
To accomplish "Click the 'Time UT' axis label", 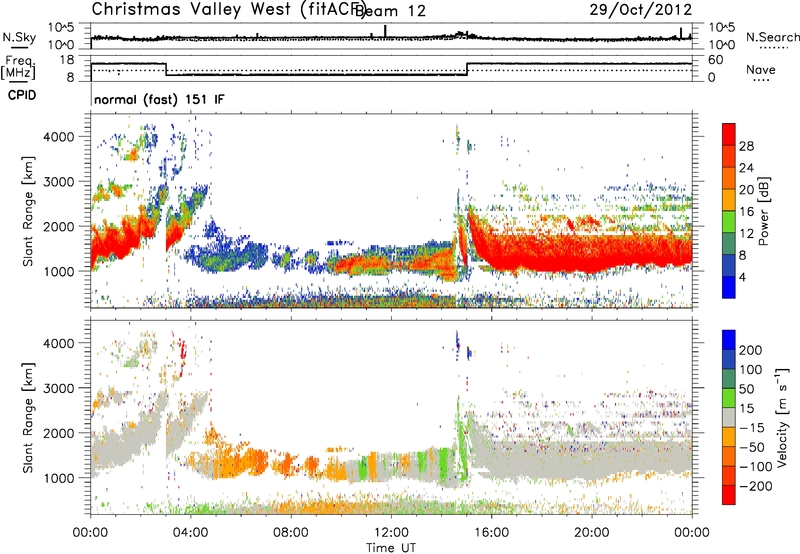I will [391, 548].
